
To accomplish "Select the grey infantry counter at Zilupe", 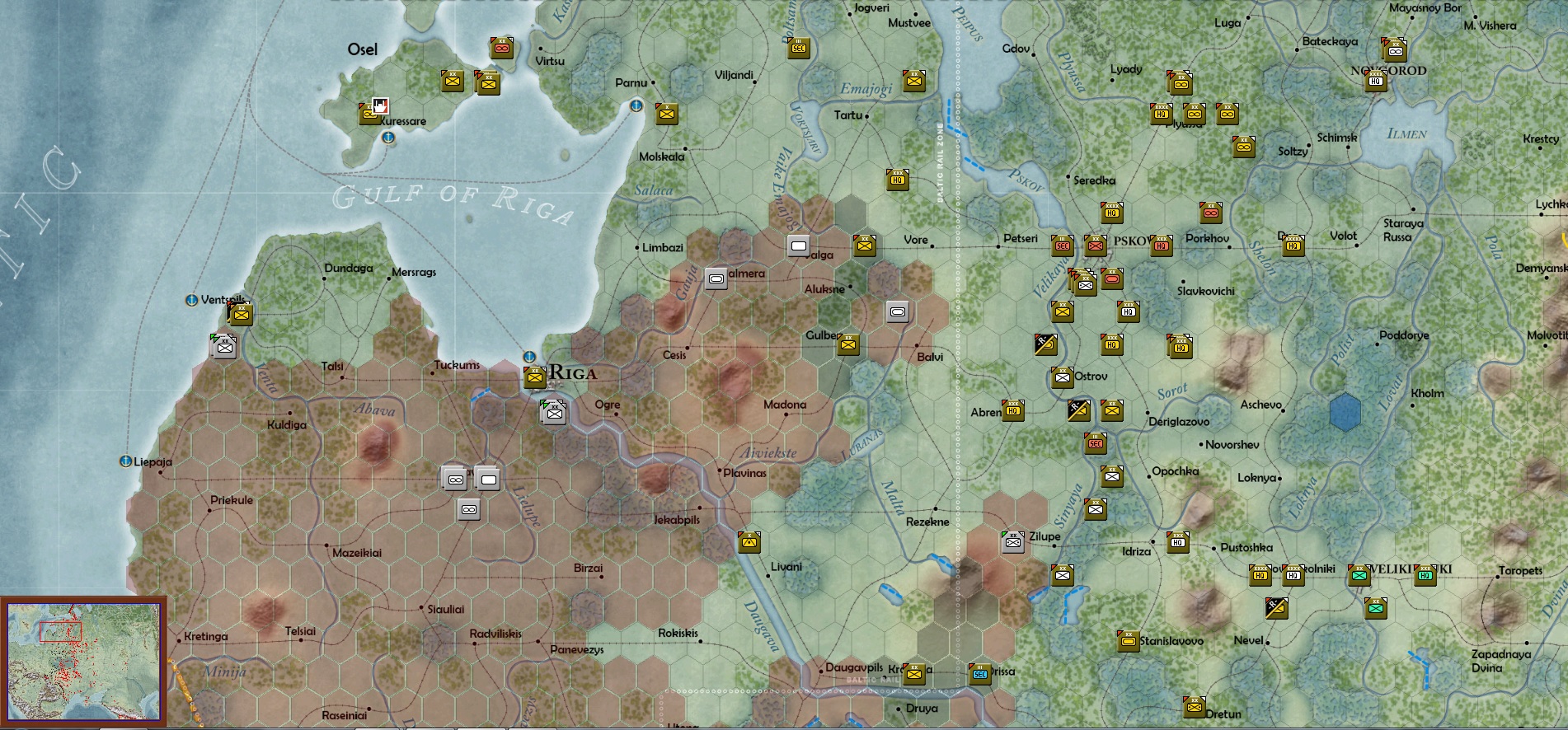I will pyautogui.click(x=1013, y=541).
